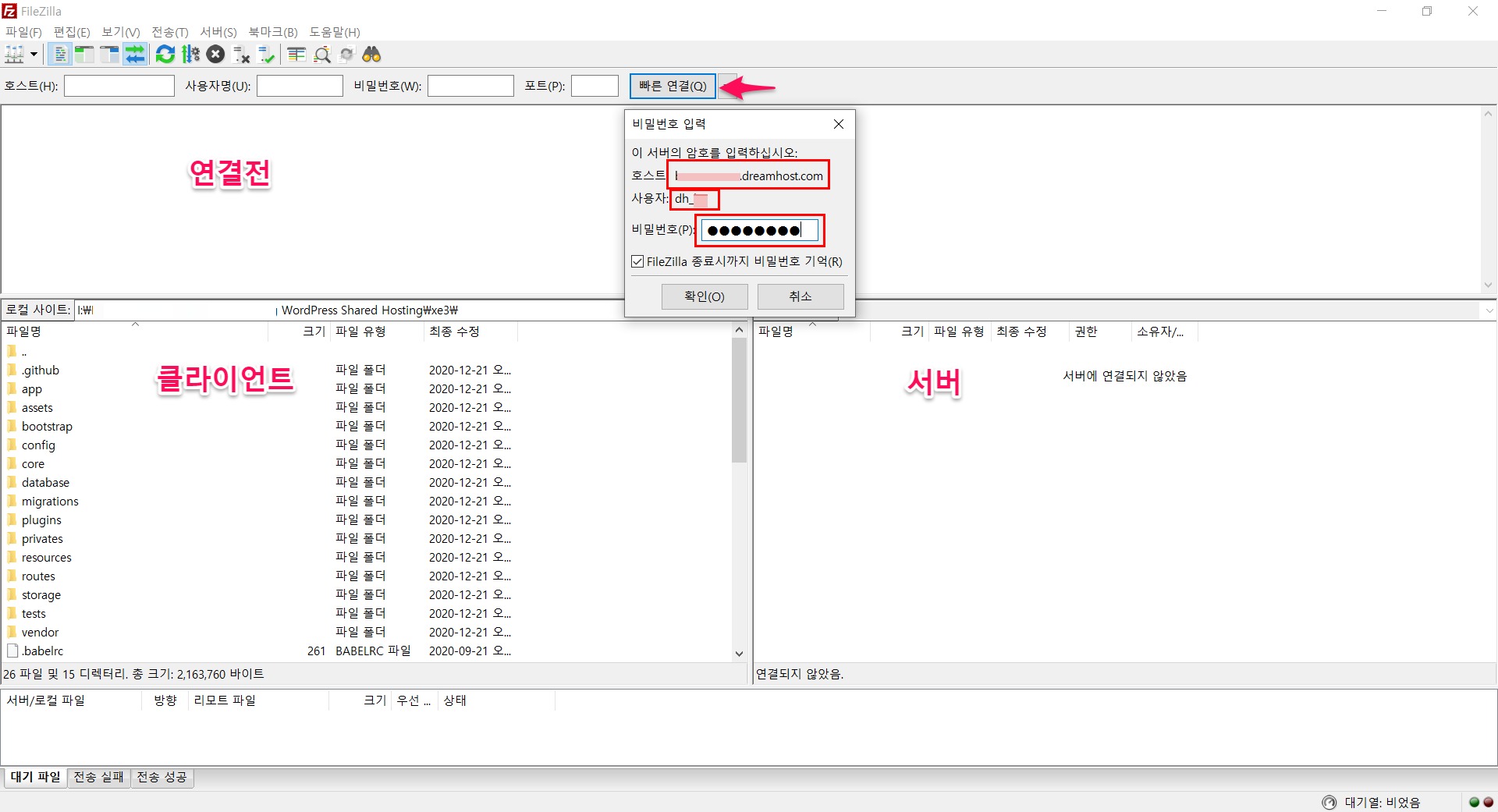Open the remote site path dropdown

click(1489, 310)
